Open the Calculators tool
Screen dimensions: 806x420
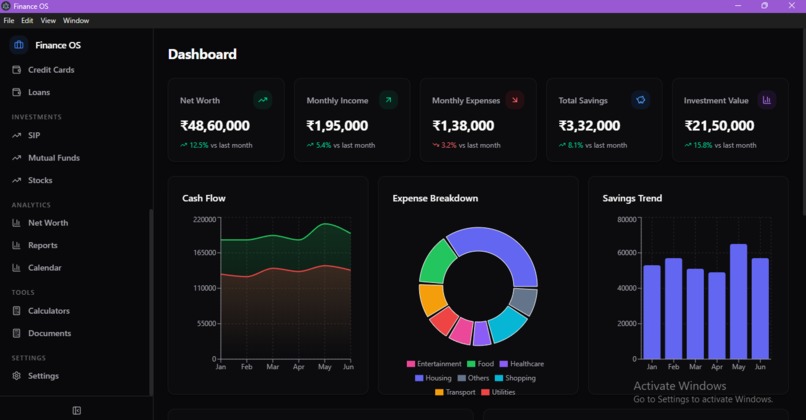click(x=49, y=311)
